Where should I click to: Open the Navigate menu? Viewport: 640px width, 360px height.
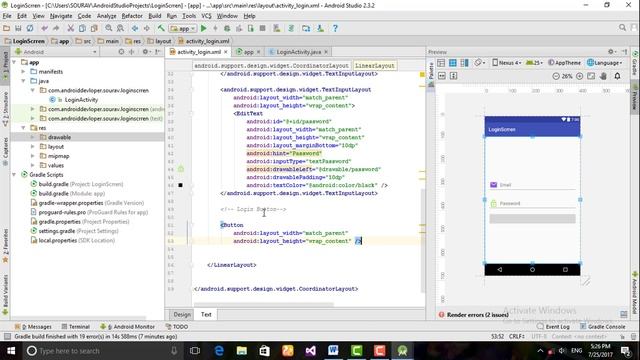coord(61,16)
